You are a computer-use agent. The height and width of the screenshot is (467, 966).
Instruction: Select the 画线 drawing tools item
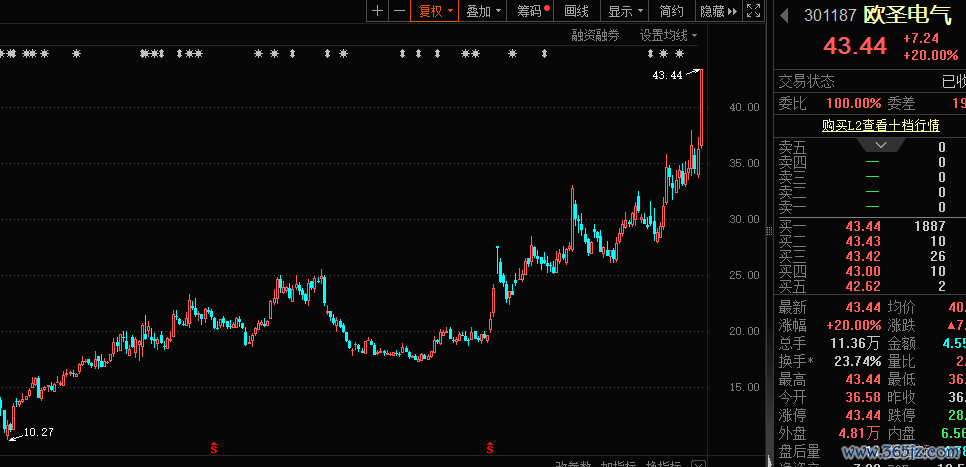[x=576, y=11]
